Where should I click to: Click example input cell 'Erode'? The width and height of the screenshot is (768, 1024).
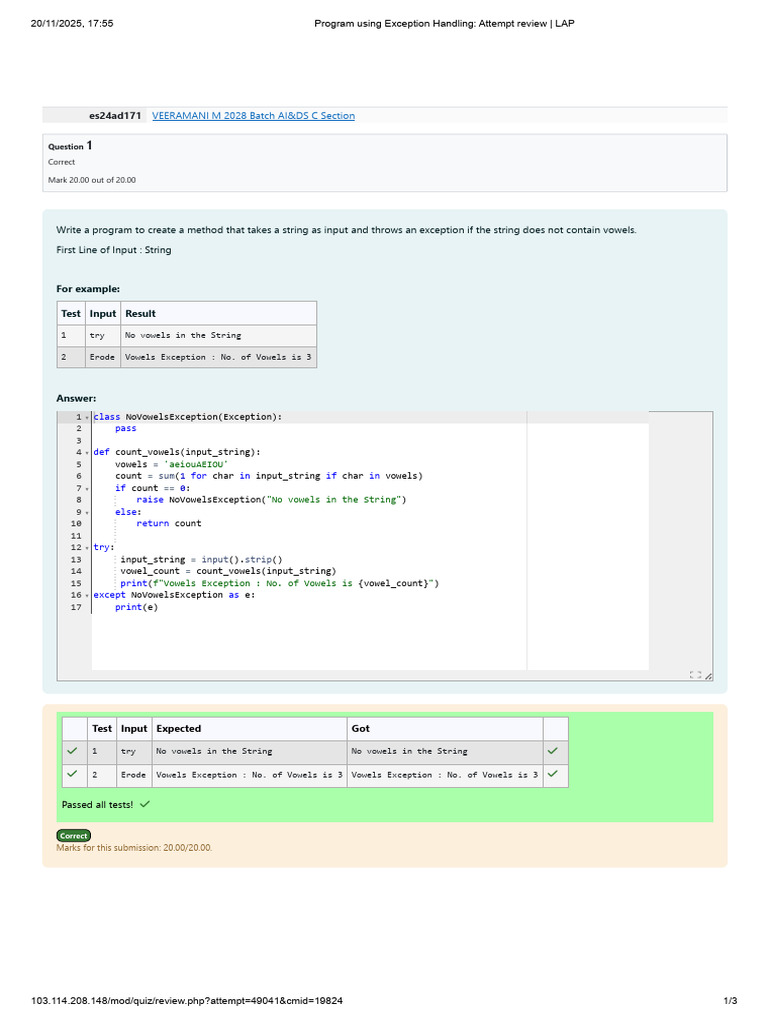102,357
